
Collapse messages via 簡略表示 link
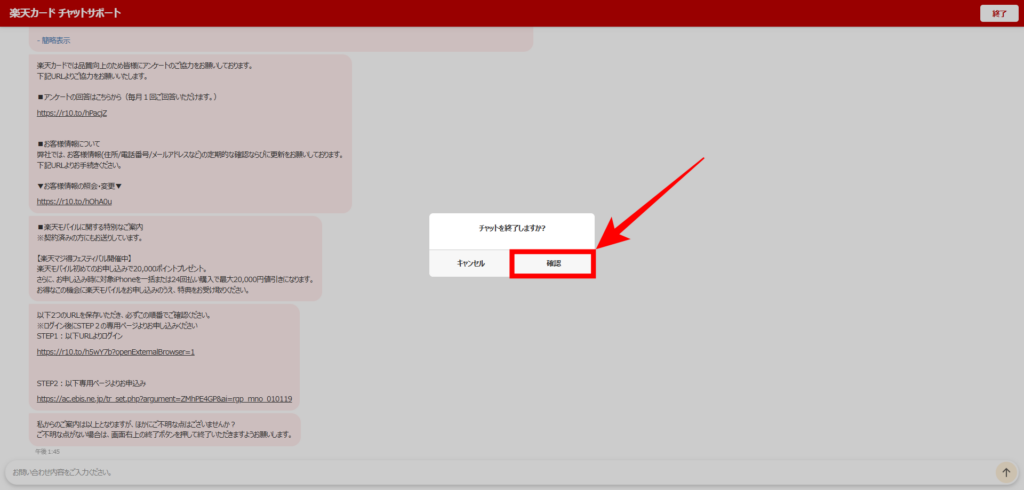54,40
